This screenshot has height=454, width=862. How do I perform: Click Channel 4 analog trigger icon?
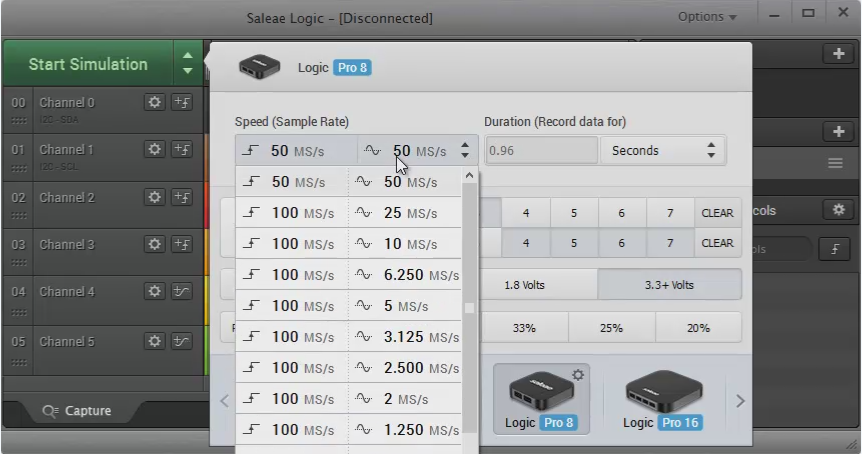tap(182, 292)
